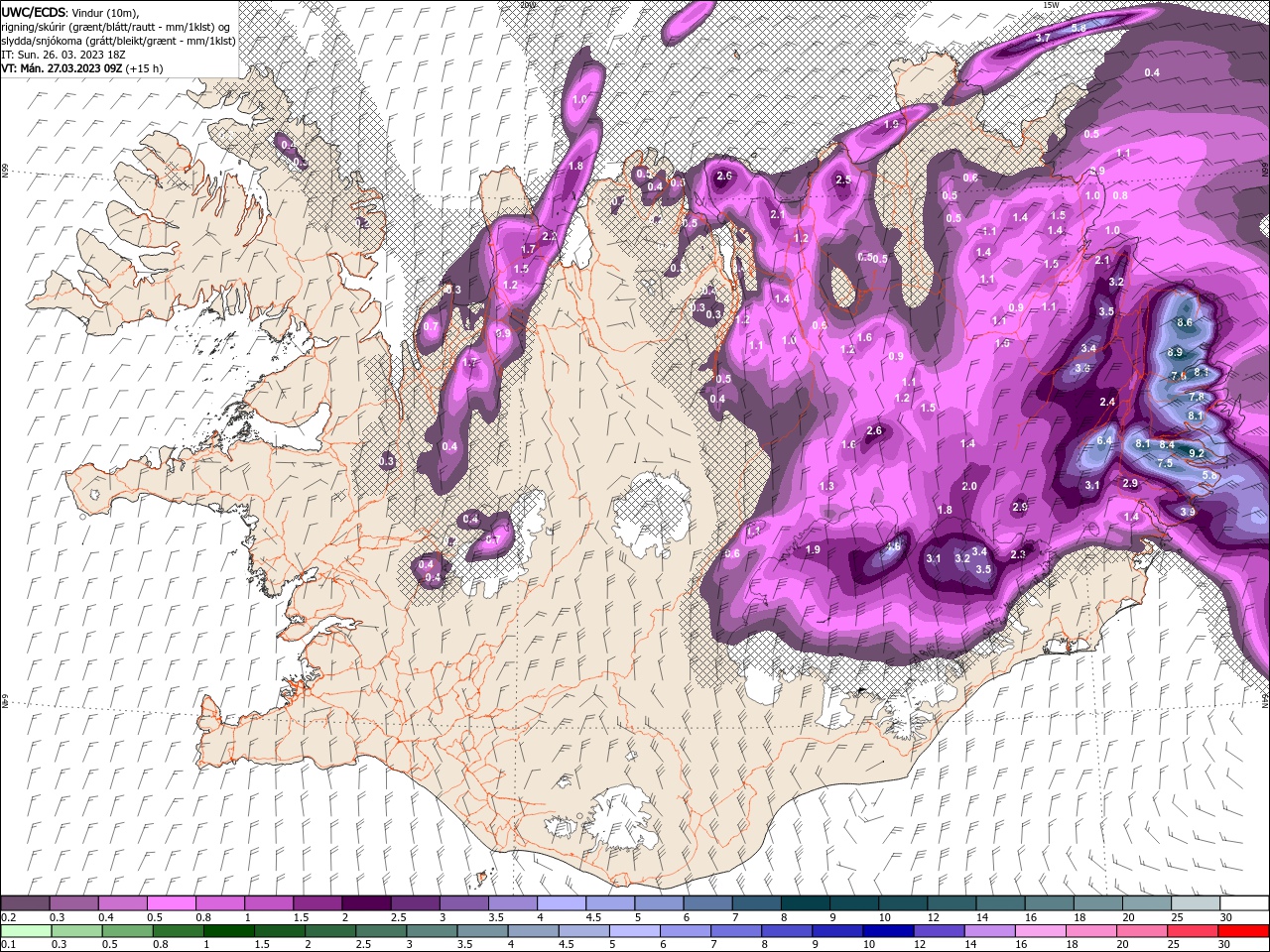Click the light lavender snow-legend swatch labelled 4
1270x952 pixels.
click(x=561, y=903)
